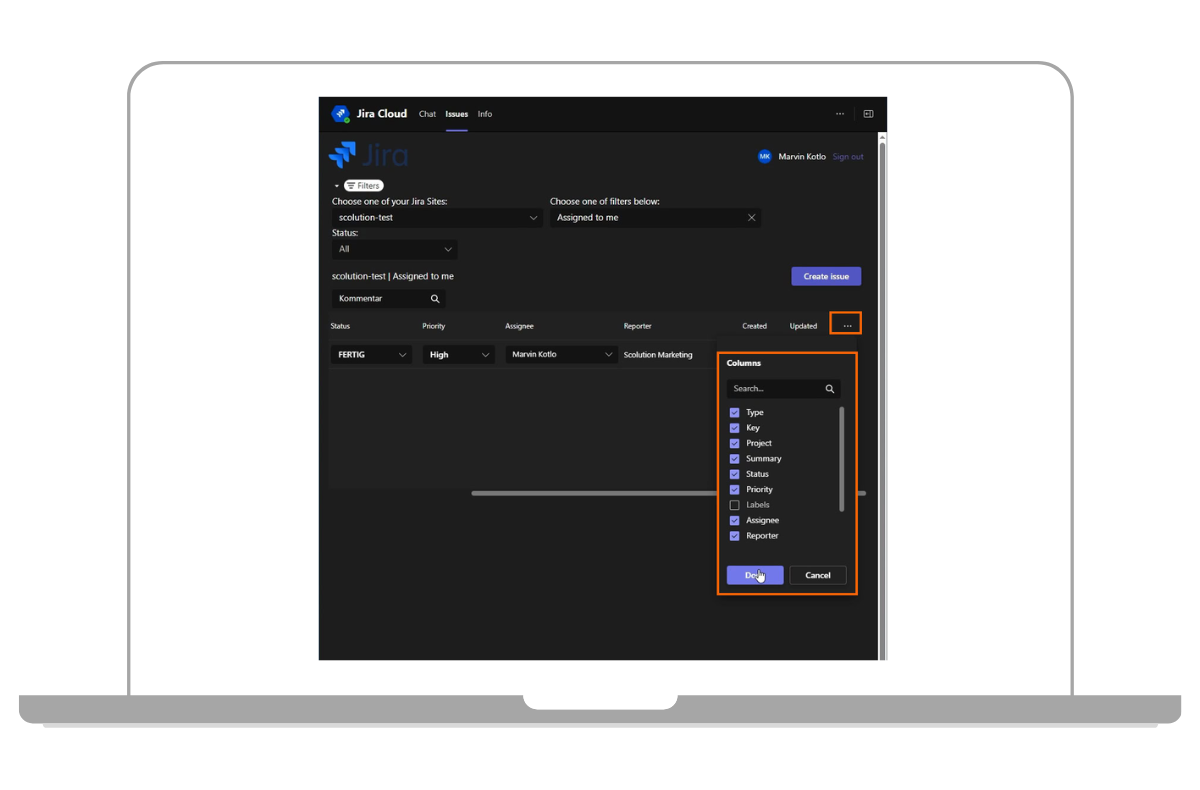Click the search icon beside Kommentar field
Screen dimensions: 1200x790
click(435, 299)
